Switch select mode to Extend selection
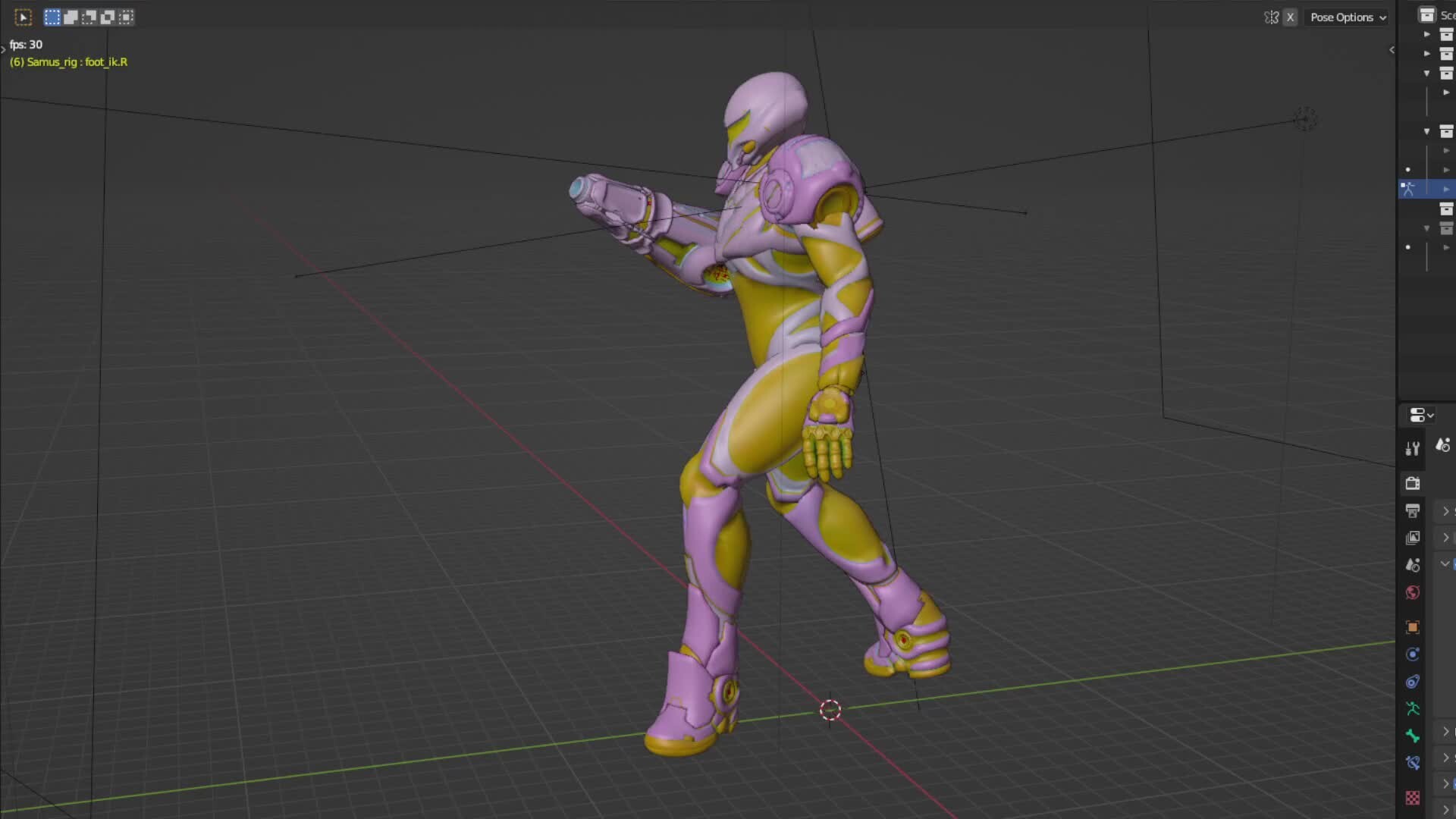Image resolution: width=1456 pixels, height=819 pixels. tap(70, 17)
